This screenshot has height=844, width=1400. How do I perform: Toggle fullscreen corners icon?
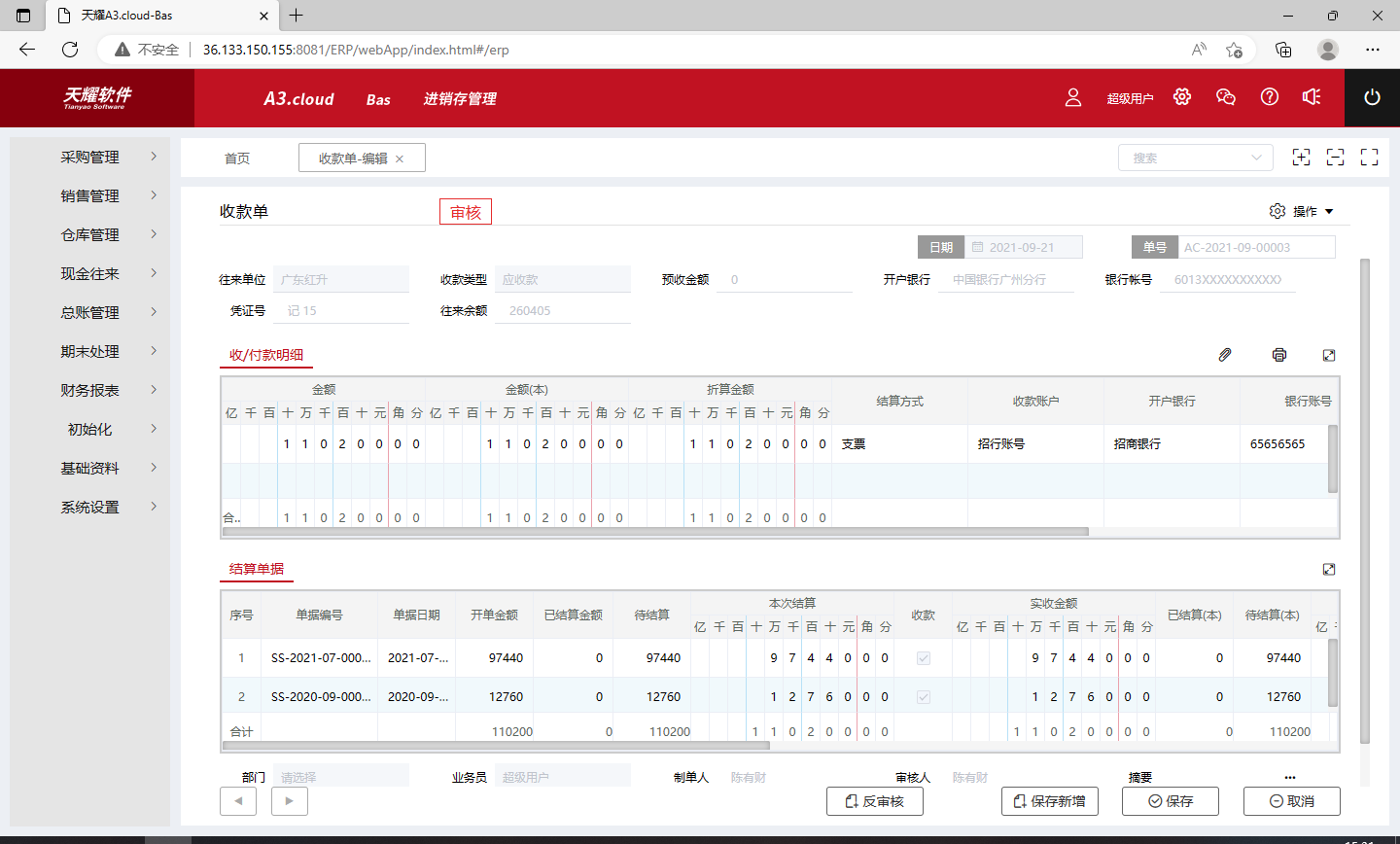1370,158
